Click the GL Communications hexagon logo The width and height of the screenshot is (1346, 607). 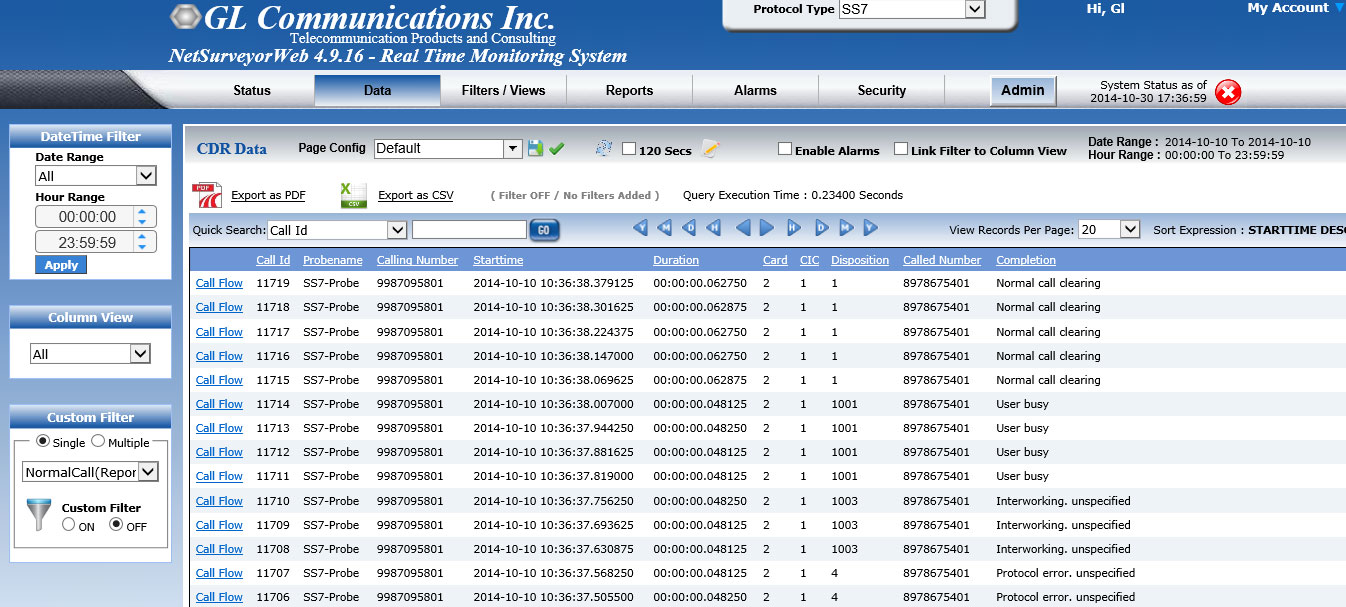point(186,16)
